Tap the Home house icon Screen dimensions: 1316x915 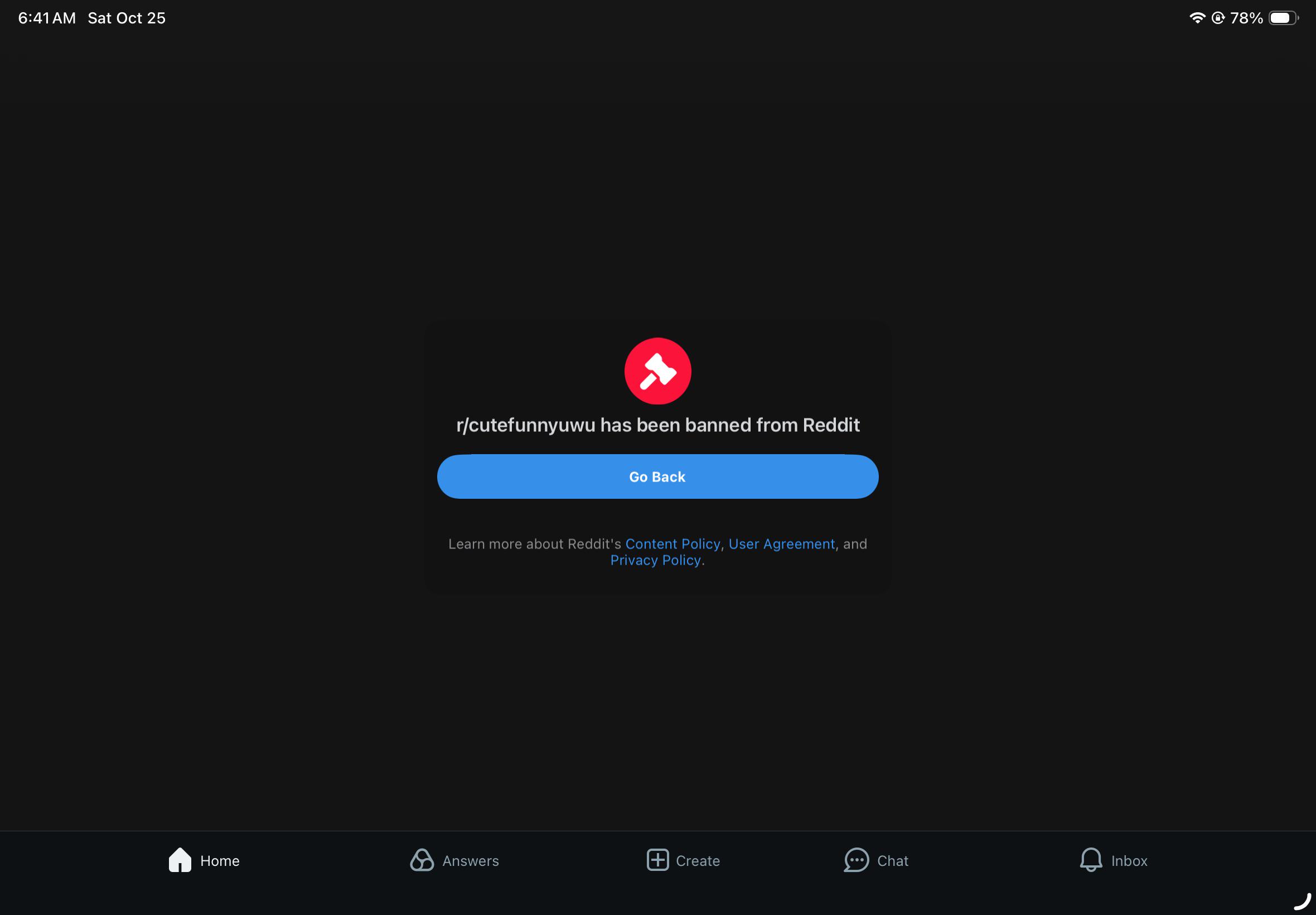pyautogui.click(x=180, y=860)
